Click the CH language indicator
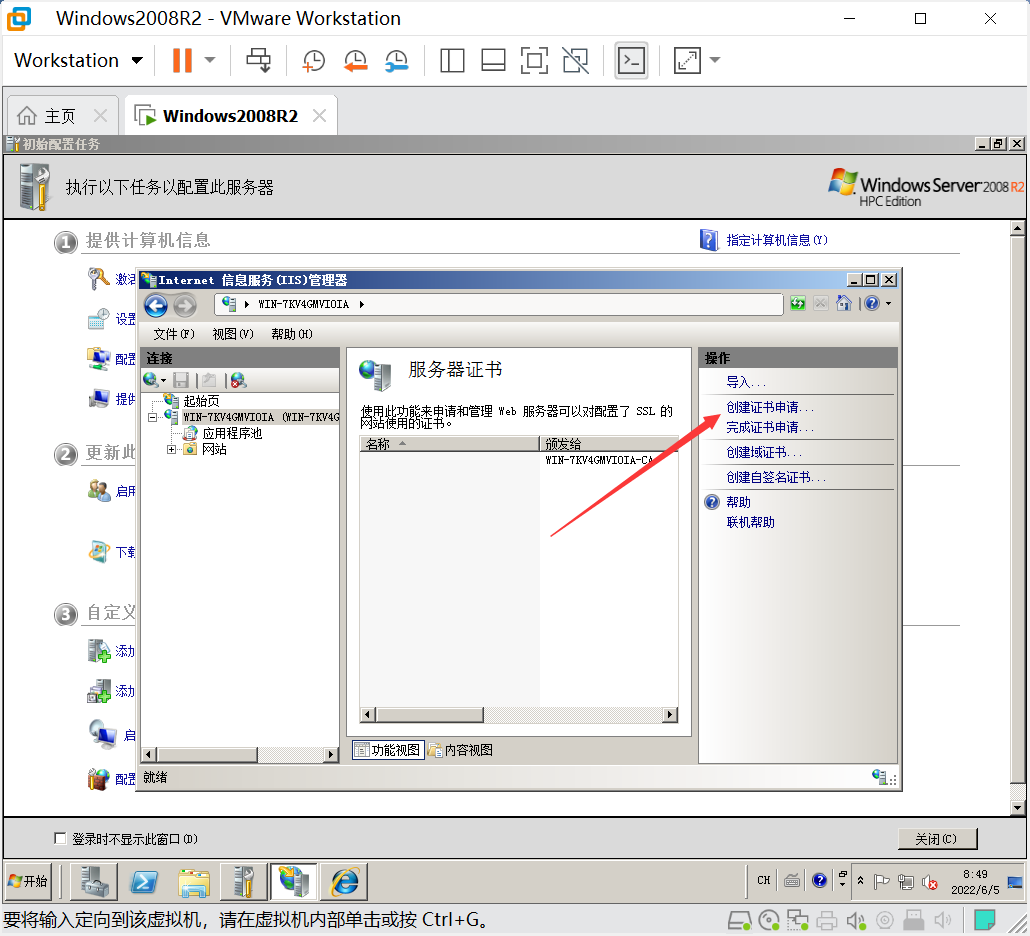1030x936 pixels. click(x=763, y=880)
